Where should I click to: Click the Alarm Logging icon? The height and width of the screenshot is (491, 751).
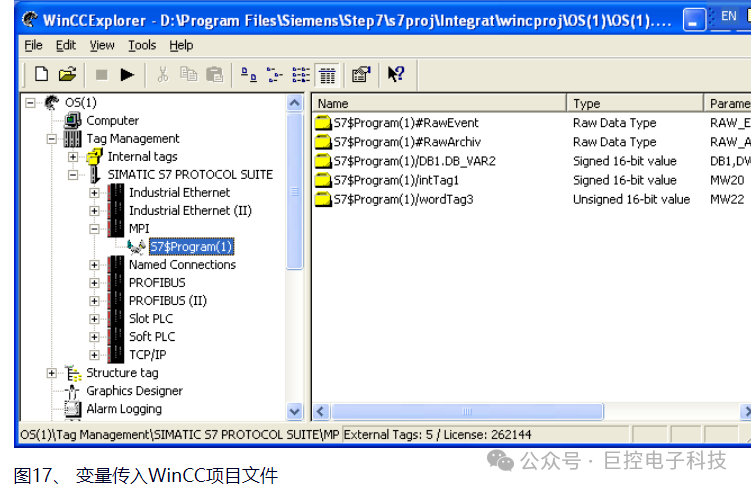73,409
